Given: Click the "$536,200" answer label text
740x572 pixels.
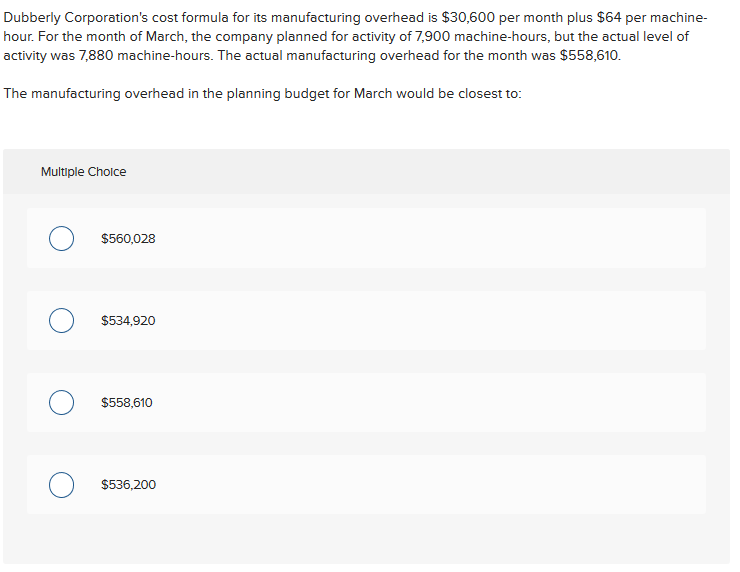Looking at the screenshot, I should point(128,485).
